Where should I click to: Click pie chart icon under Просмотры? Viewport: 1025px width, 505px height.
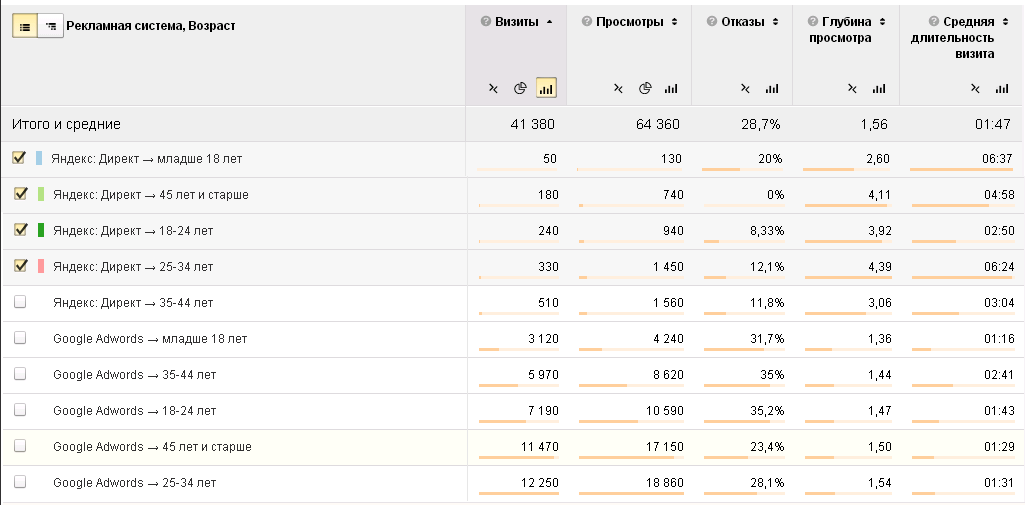pos(645,88)
